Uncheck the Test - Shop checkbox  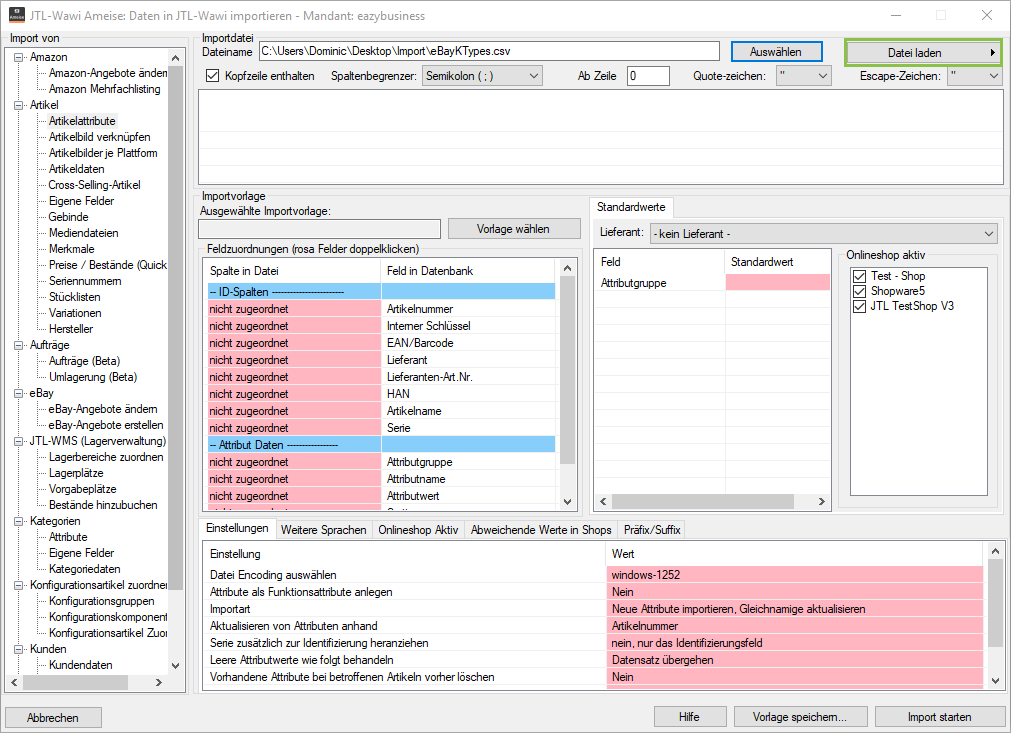[x=859, y=276]
